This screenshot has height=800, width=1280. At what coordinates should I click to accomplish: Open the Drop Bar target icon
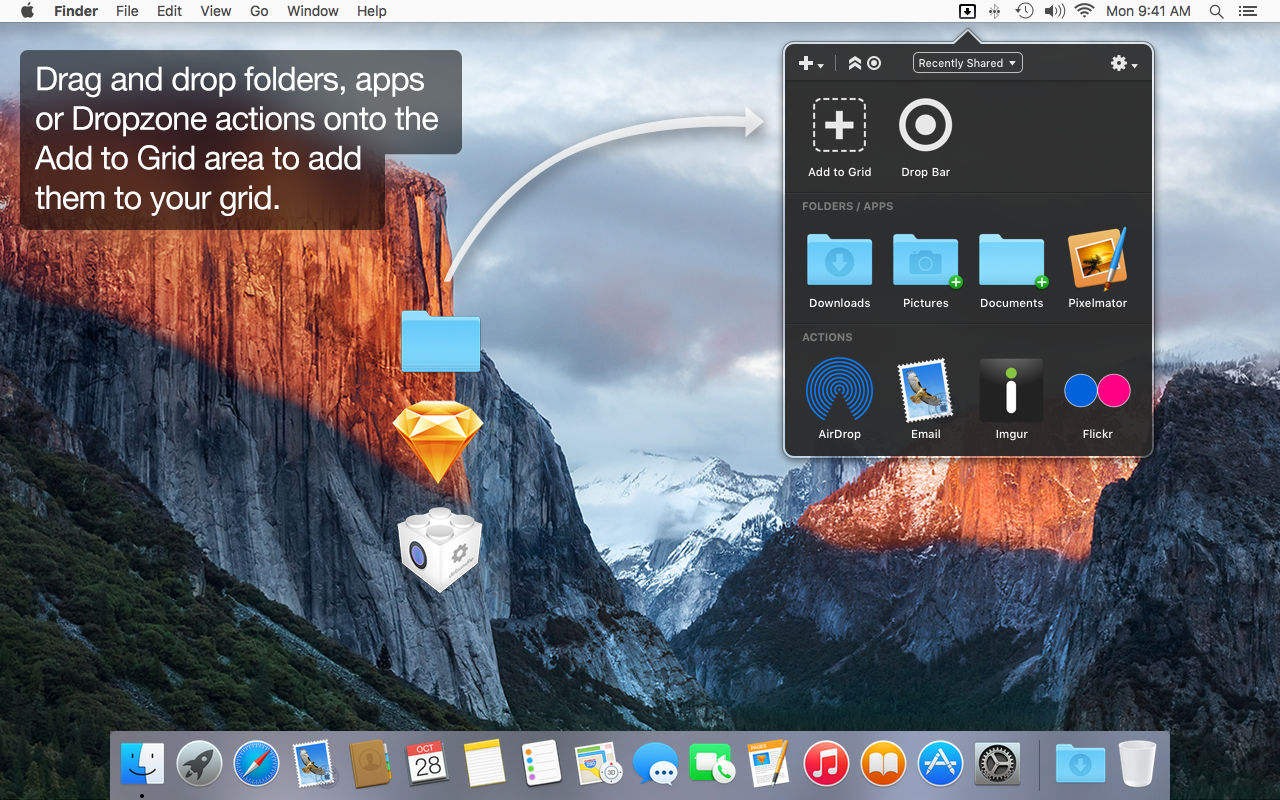[925, 125]
